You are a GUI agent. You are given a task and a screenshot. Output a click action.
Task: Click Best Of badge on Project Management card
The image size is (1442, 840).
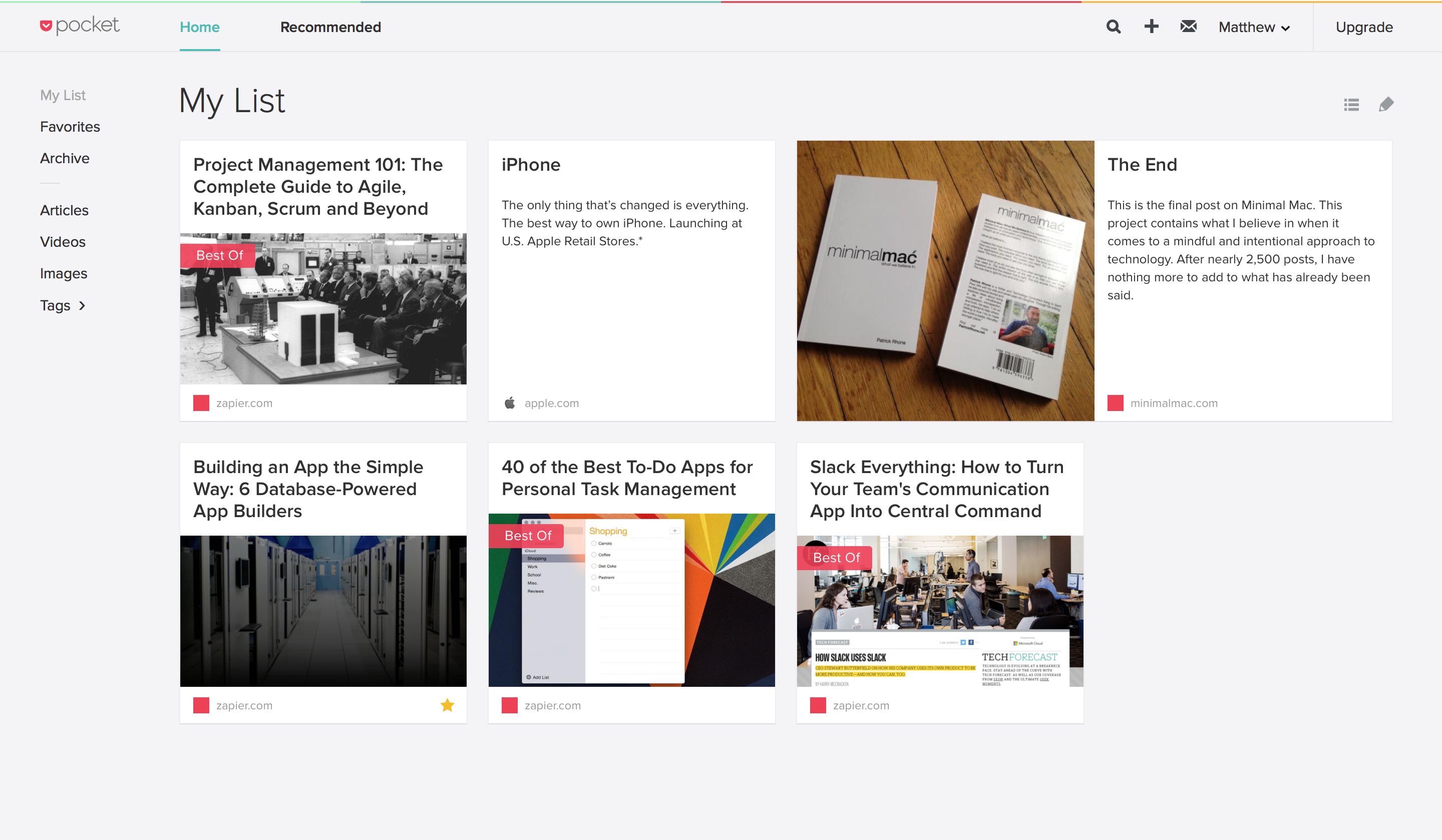tap(218, 256)
